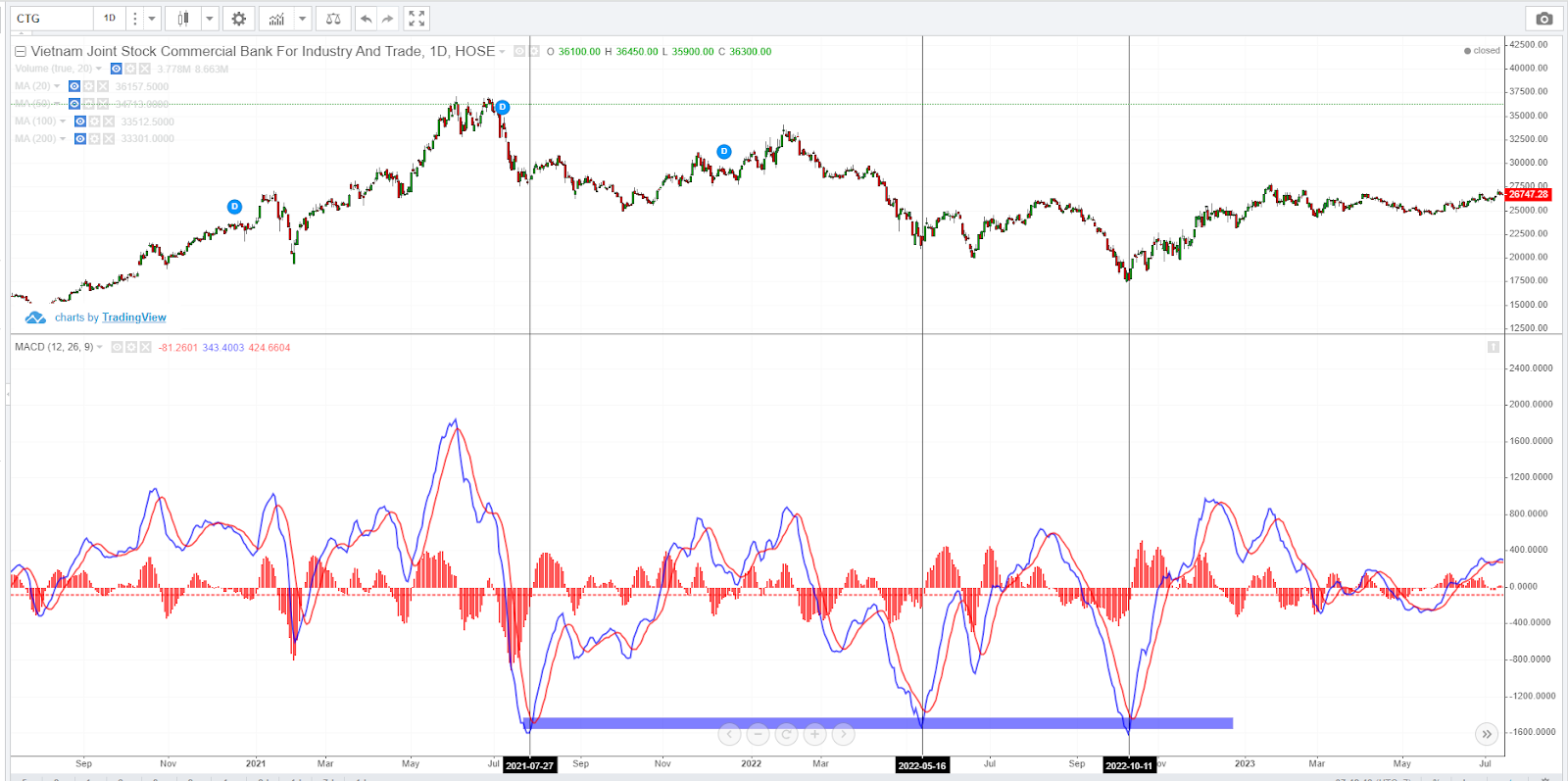1568x781 pixels.
Task: Collapse the indicator legend box
Action: coord(20,52)
